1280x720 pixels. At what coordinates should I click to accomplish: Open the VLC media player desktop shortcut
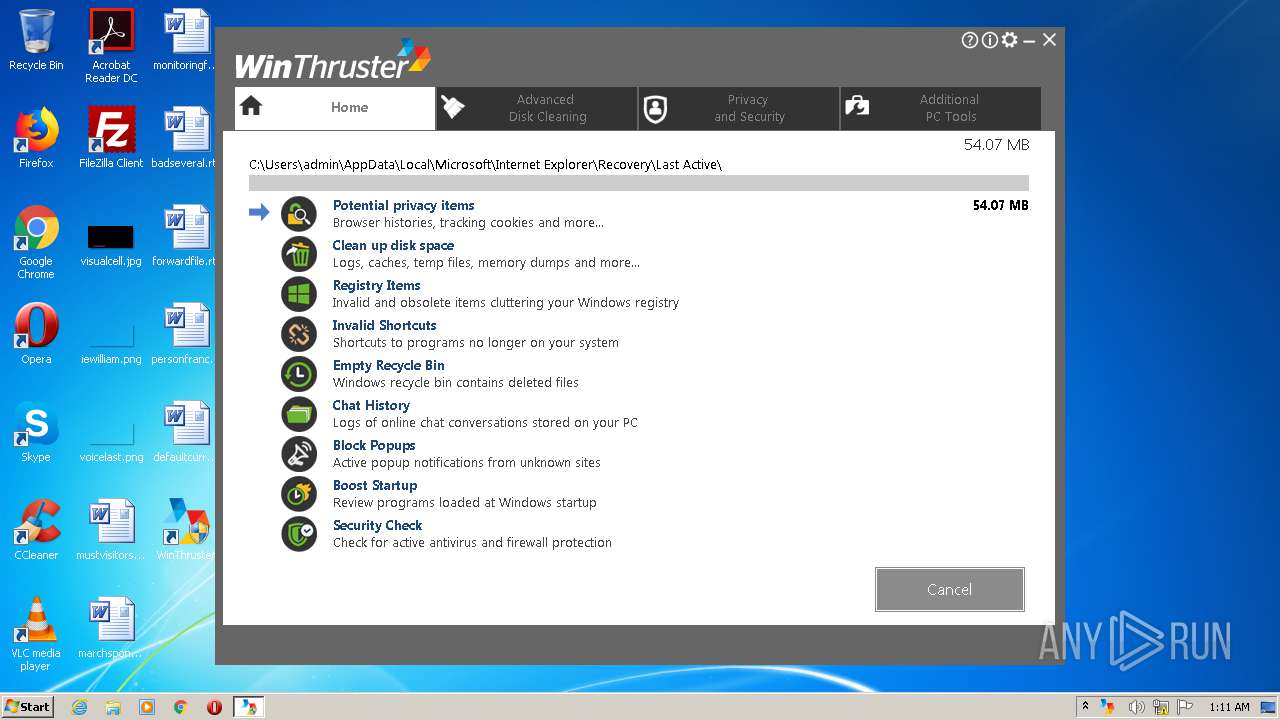coord(36,634)
